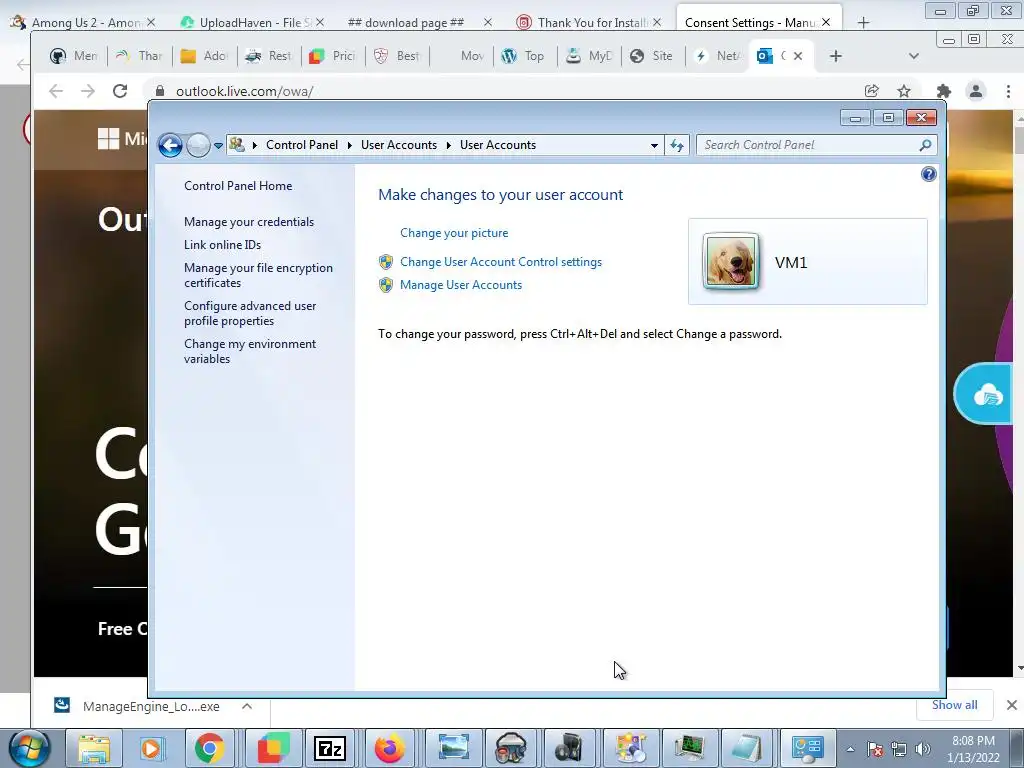Show hidden tray icons arrow
The width and height of the screenshot is (1024, 768).
click(x=850, y=749)
